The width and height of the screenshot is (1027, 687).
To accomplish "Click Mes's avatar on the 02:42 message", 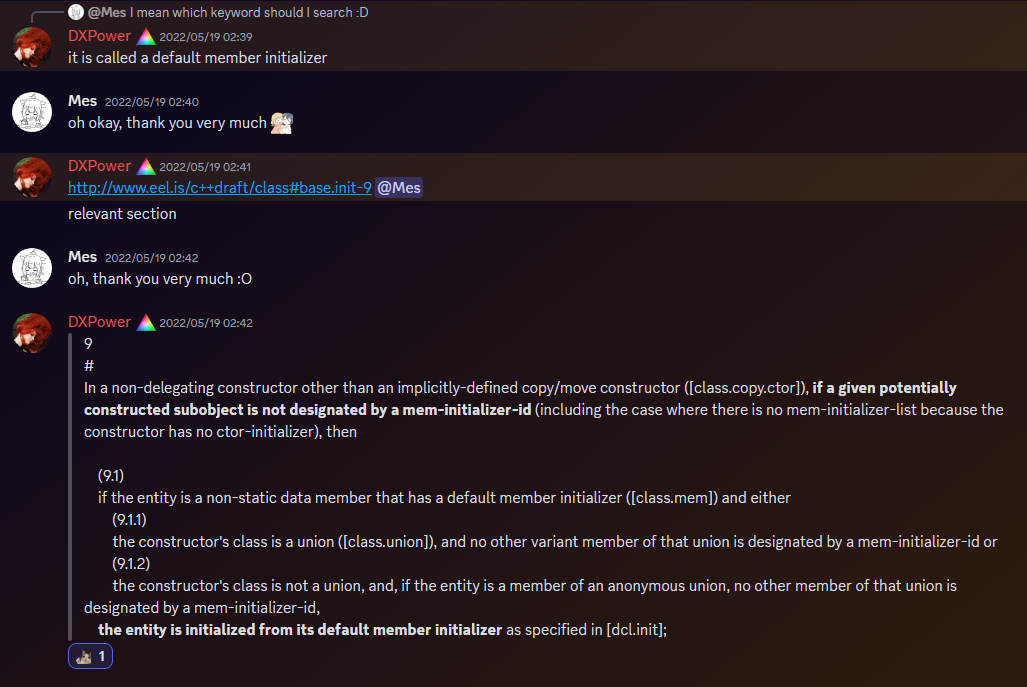I will 32,268.
